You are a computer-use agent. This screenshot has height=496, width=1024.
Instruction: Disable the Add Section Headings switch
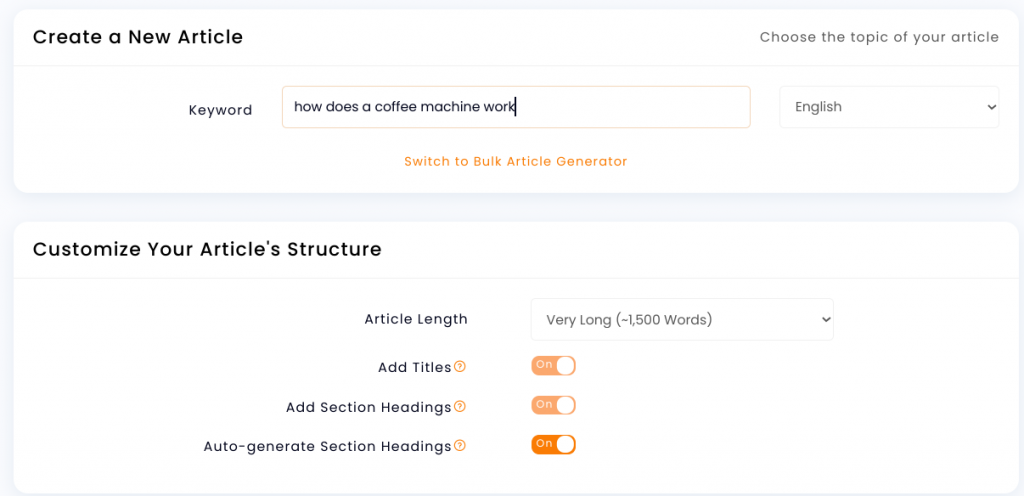click(x=553, y=405)
